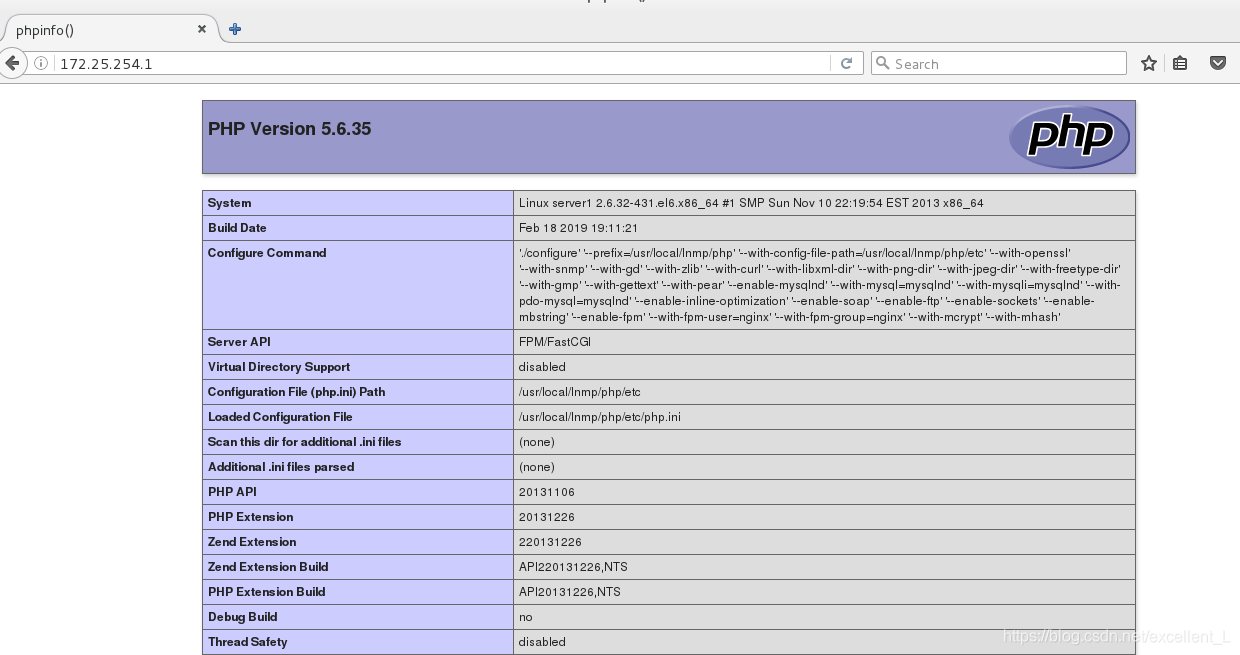
Task: Click the 20131106 value
Action: point(547,492)
